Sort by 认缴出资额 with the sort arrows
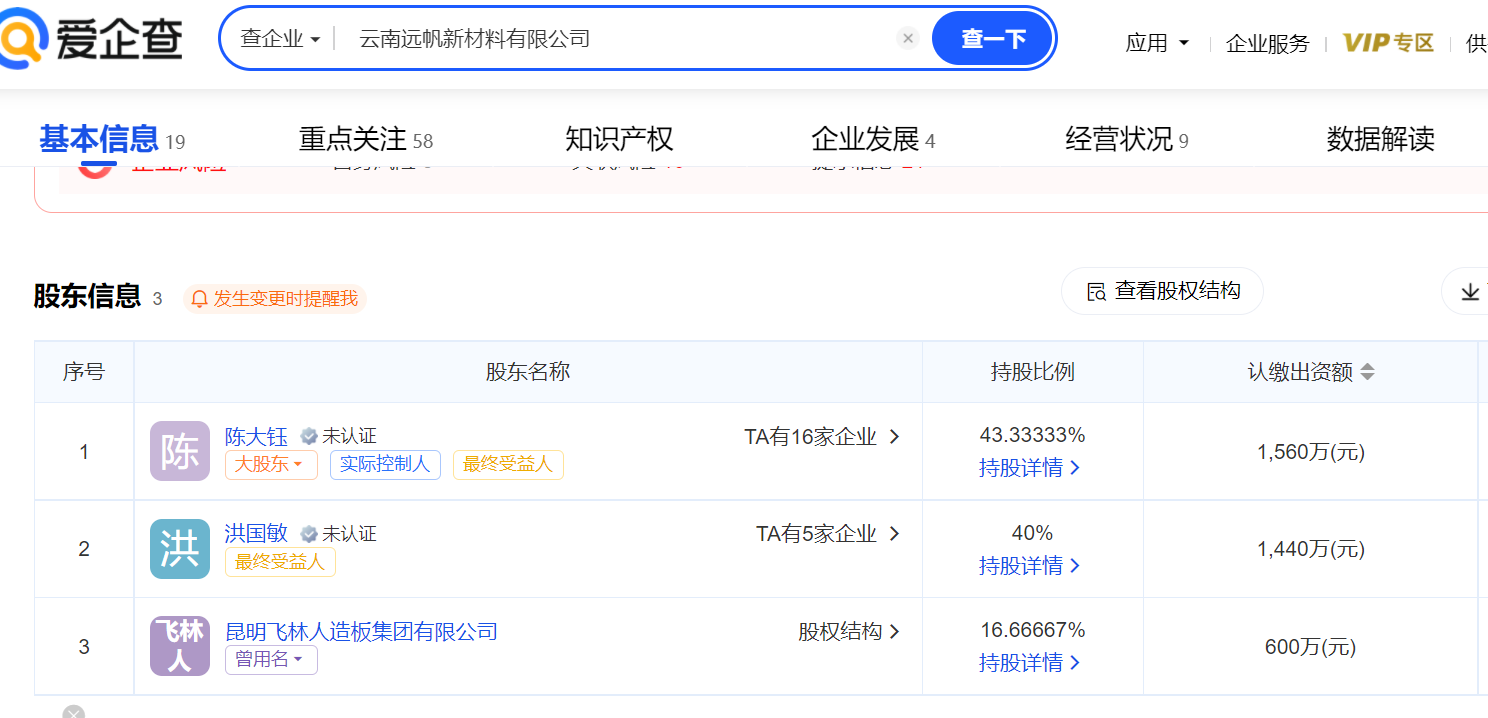 [x=1367, y=372]
